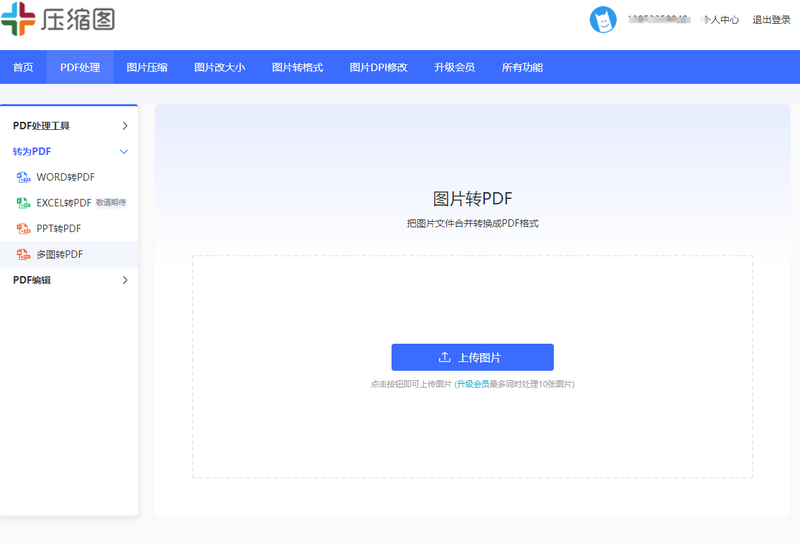Click the 退出登录 link
This screenshot has height=544, width=800.
click(771, 19)
